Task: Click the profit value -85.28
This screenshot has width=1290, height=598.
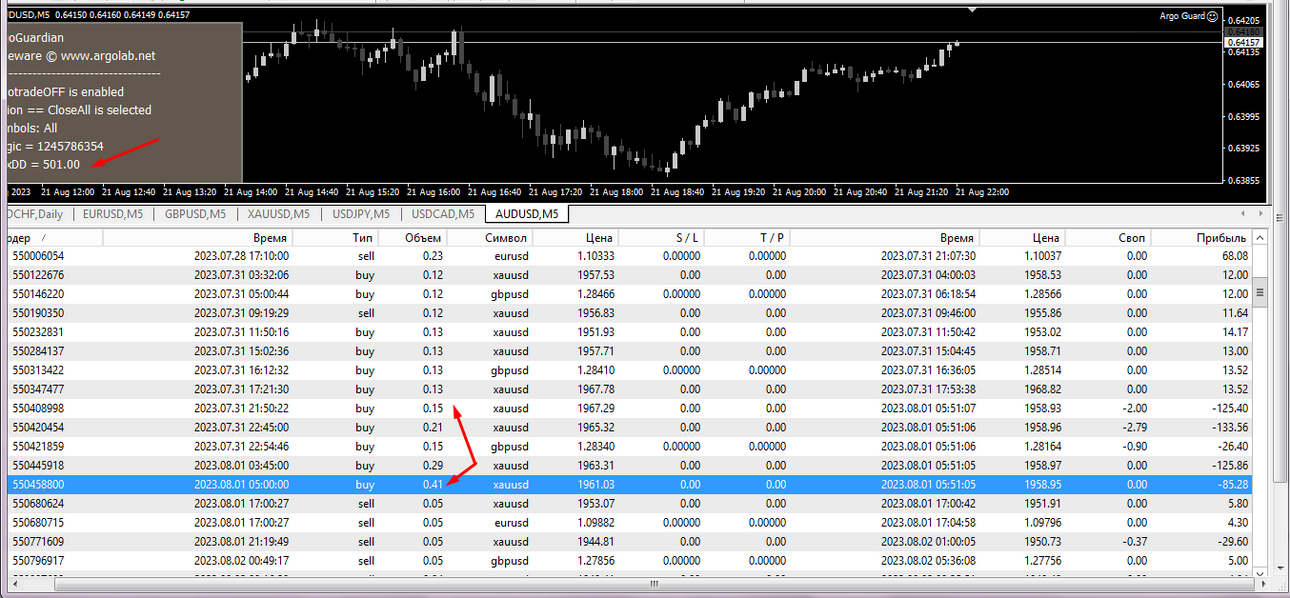Action: (1232, 484)
